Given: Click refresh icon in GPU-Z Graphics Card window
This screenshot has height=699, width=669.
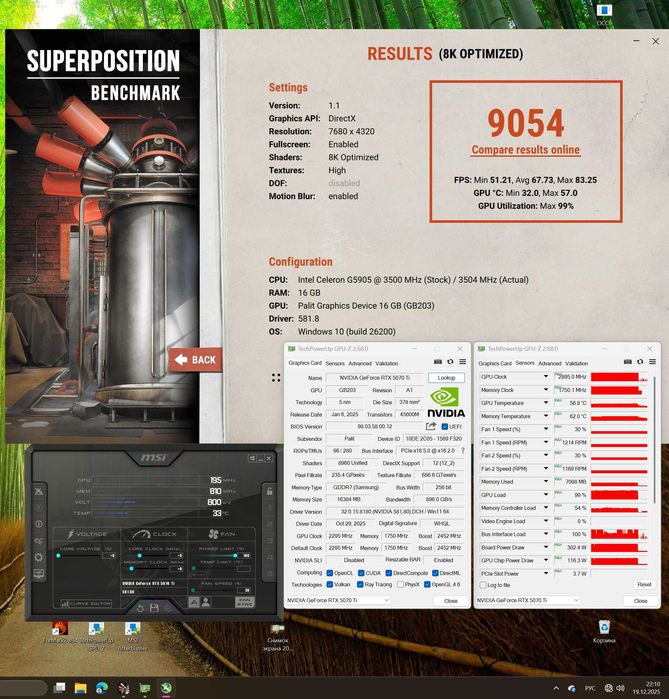Looking at the screenshot, I should [450, 362].
